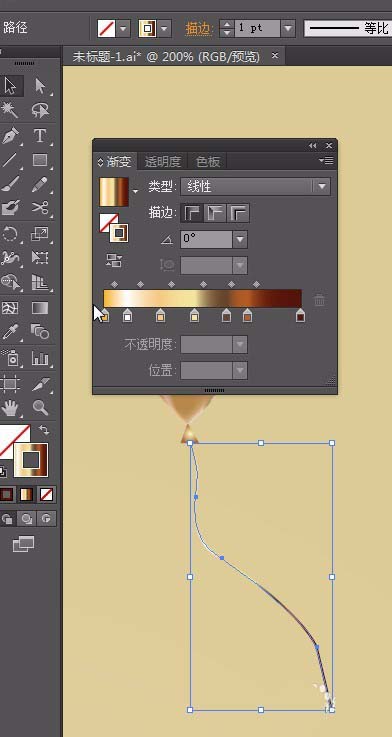This screenshot has width=392, height=737.
Task: Select the Pencil tool
Action: [40, 185]
